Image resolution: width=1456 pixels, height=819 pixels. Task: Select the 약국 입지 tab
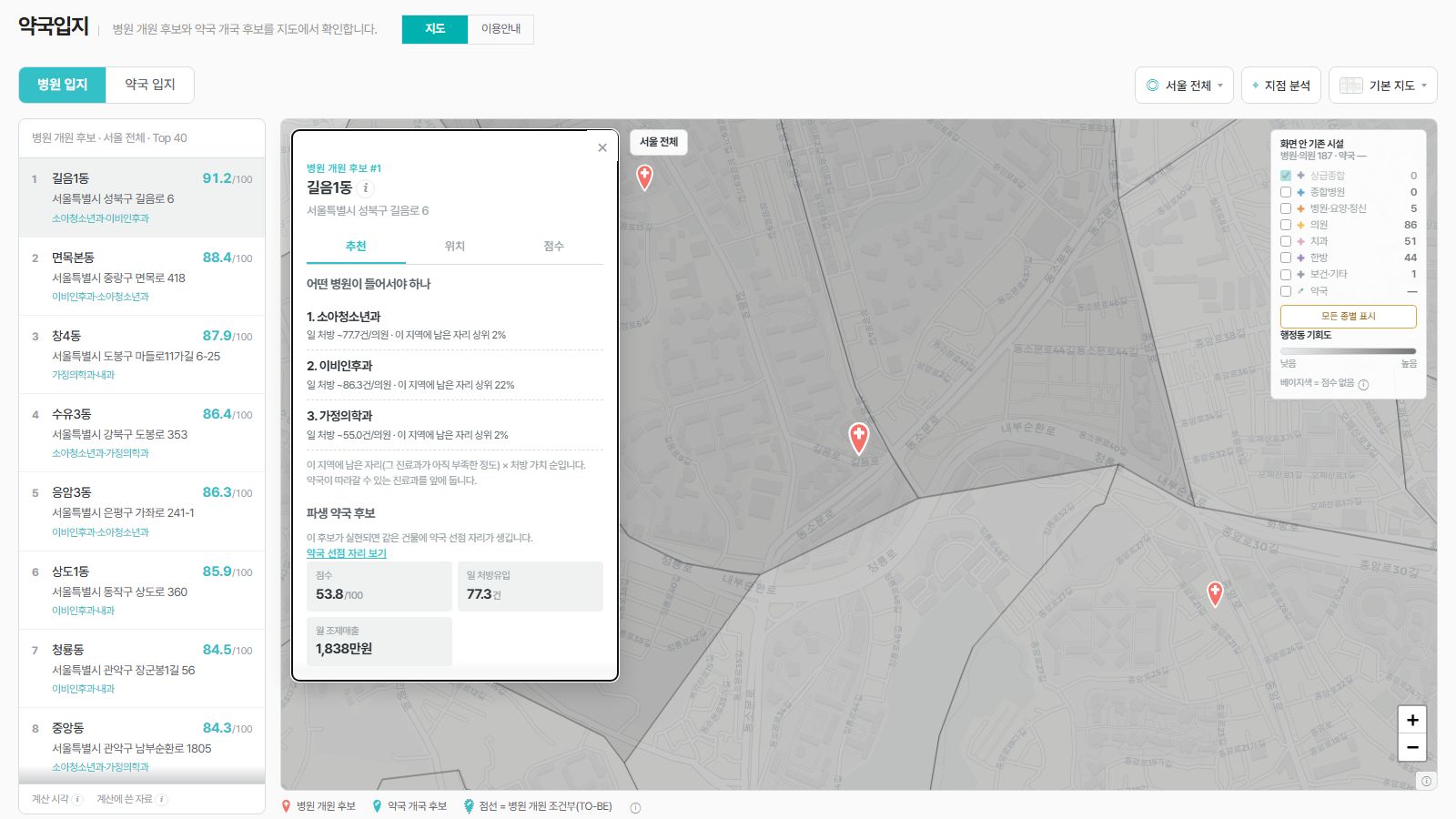tap(150, 85)
